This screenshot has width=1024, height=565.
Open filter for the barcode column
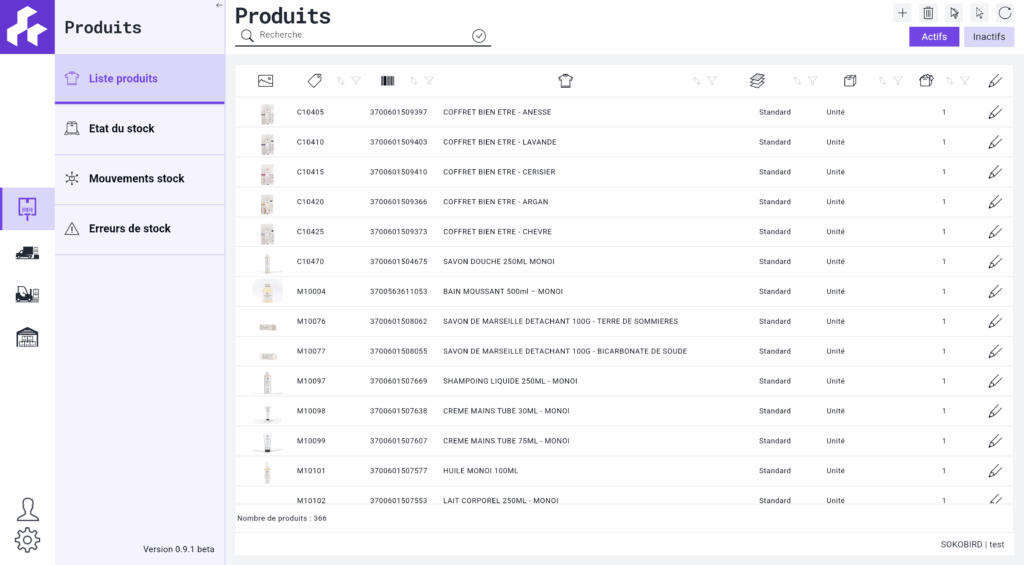[x=429, y=81]
